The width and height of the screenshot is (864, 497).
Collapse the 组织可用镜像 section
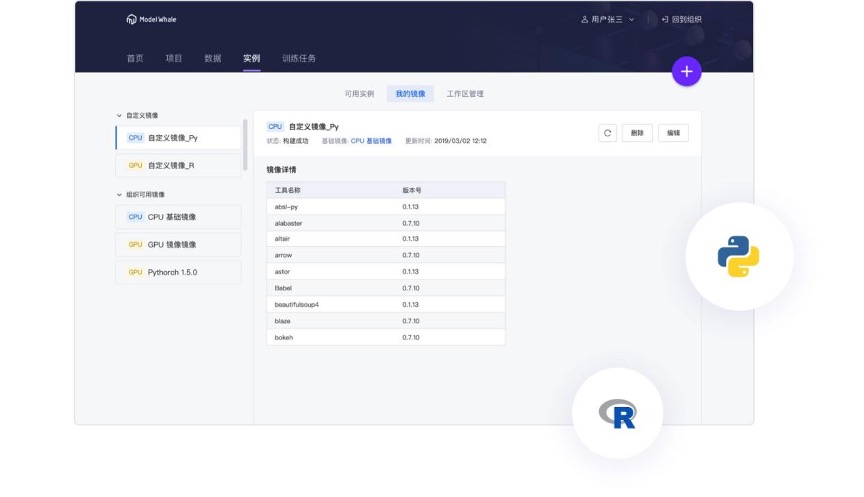pyautogui.click(x=119, y=195)
